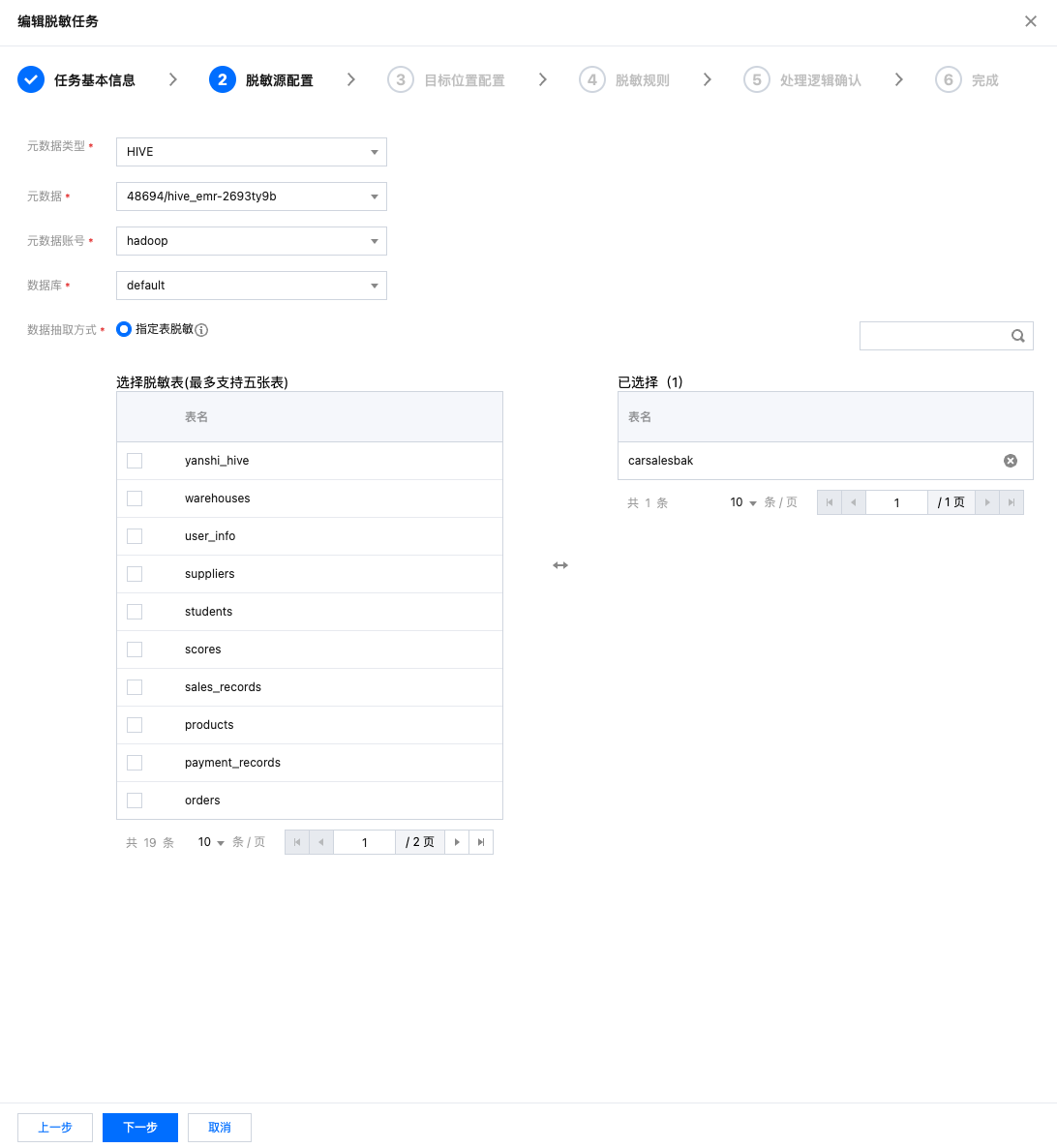
Task: Open the 元数据类型 HIVE dropdown
Action: pos(251,152)
